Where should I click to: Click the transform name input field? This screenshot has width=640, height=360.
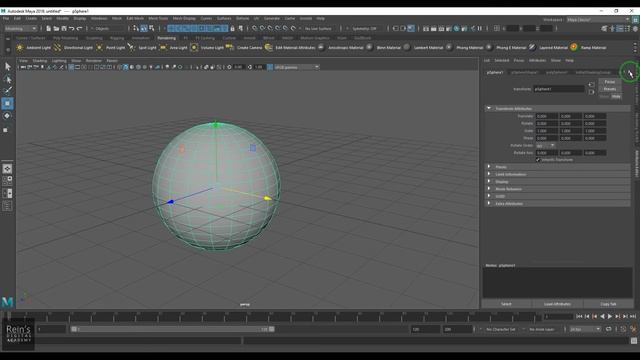[x=559, y=89]
